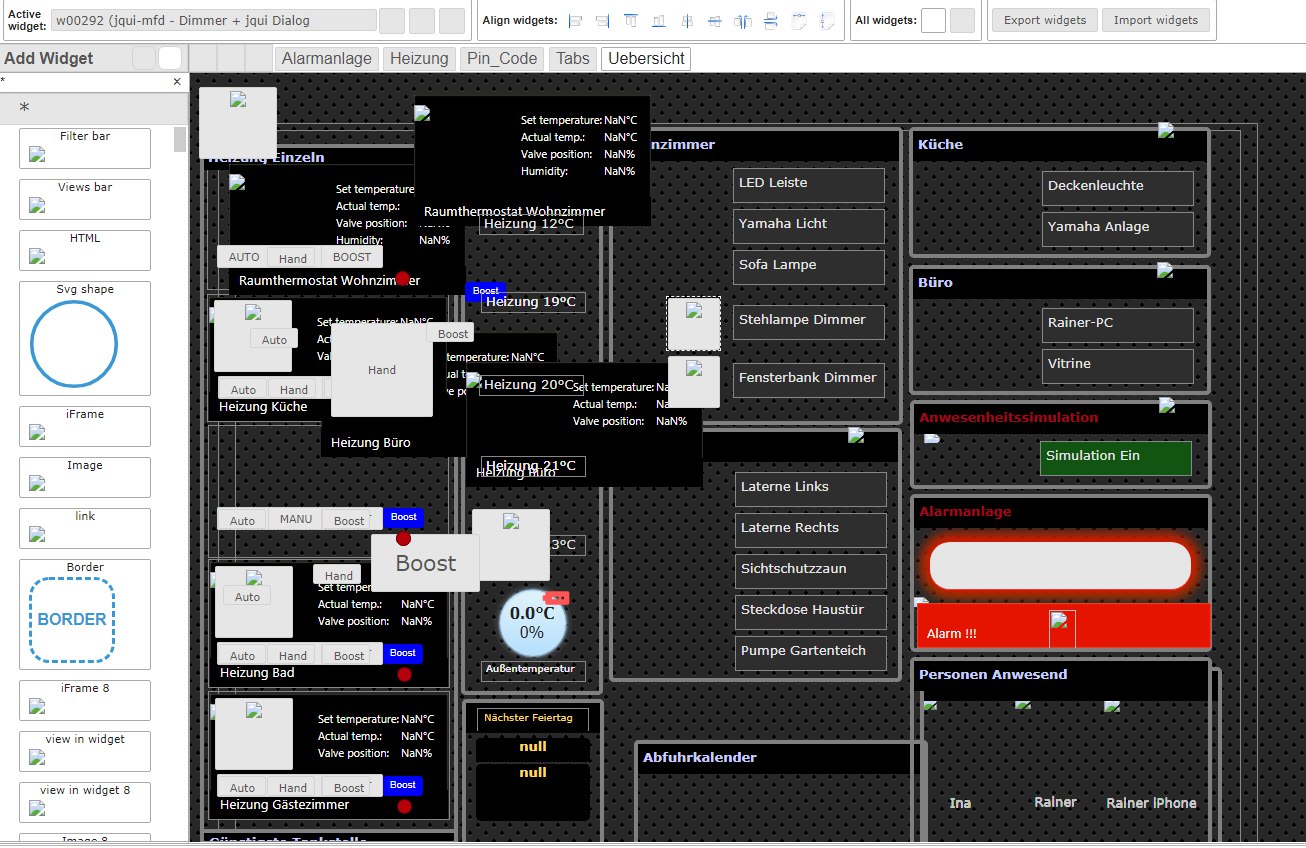Switch to the Alarmanlage view tab
Screen dimensions: 1306x848
(x=326, y=58)
